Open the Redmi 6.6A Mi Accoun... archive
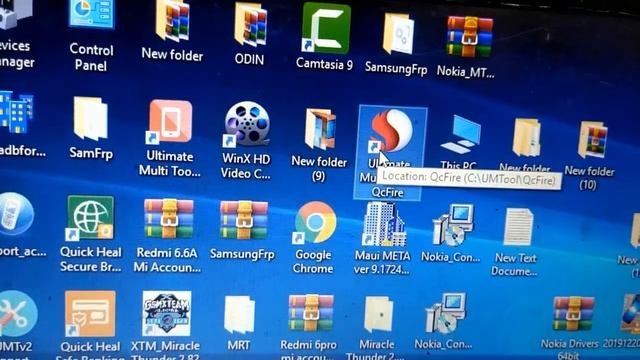Screen dimensions: 640x360 167,236
